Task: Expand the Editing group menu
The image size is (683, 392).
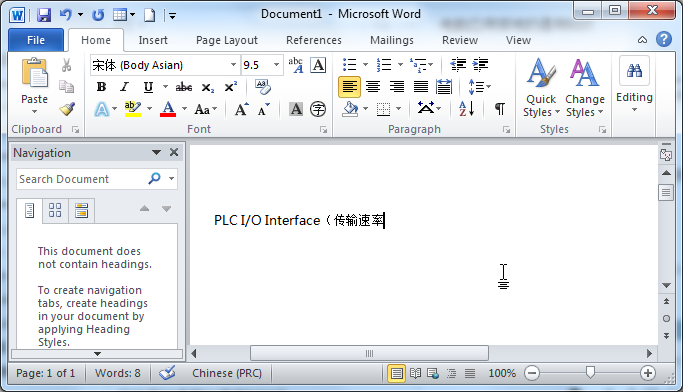Action: coord(634,85)
